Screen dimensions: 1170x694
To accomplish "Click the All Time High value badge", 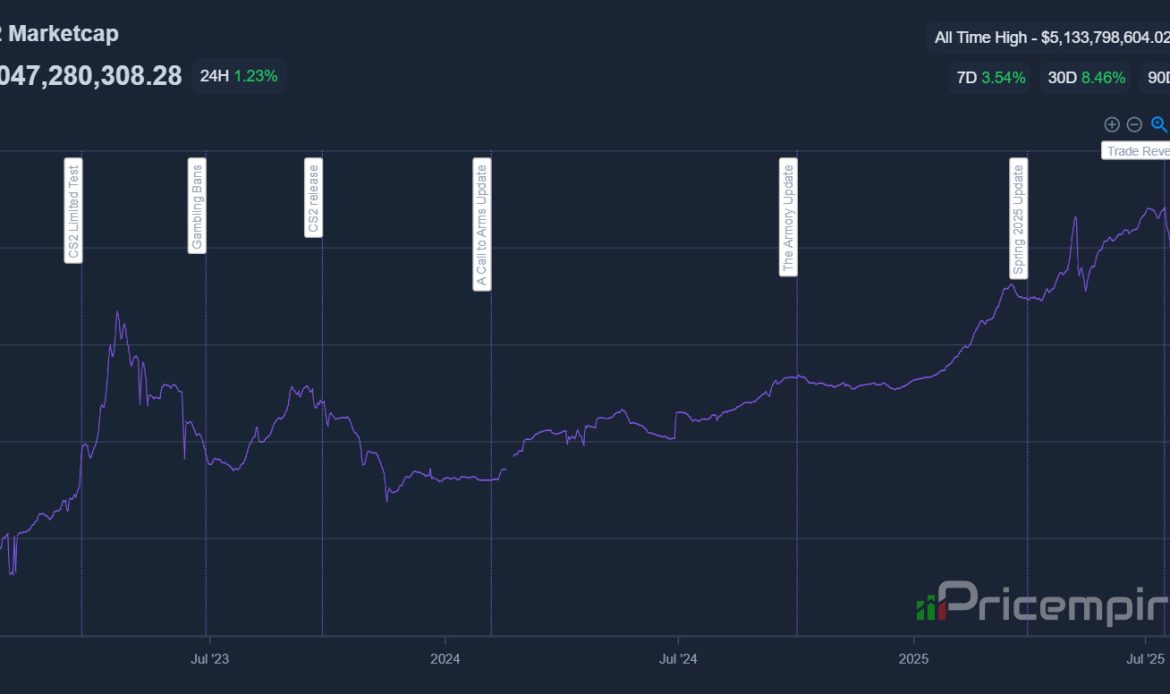I will click(1049, 38).
